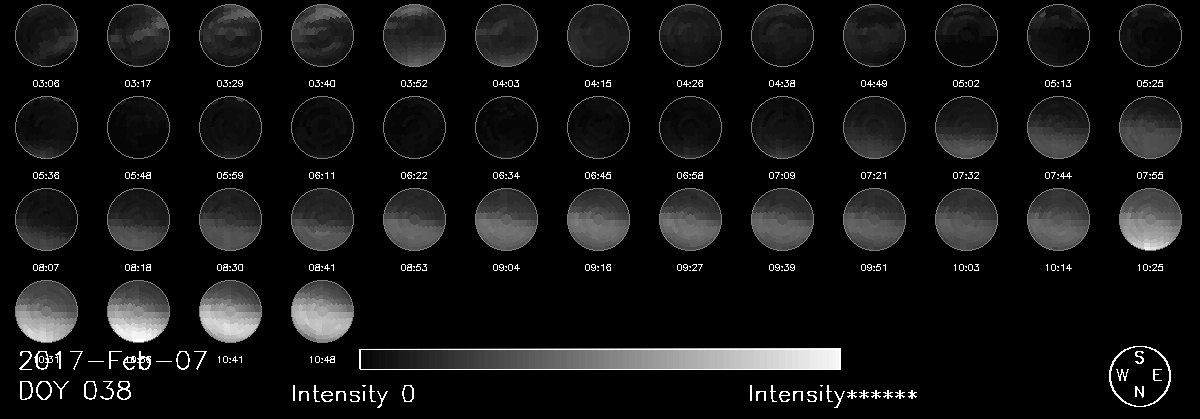
Task: Choose the 03:40 disk image
Action: click(322, 35)
